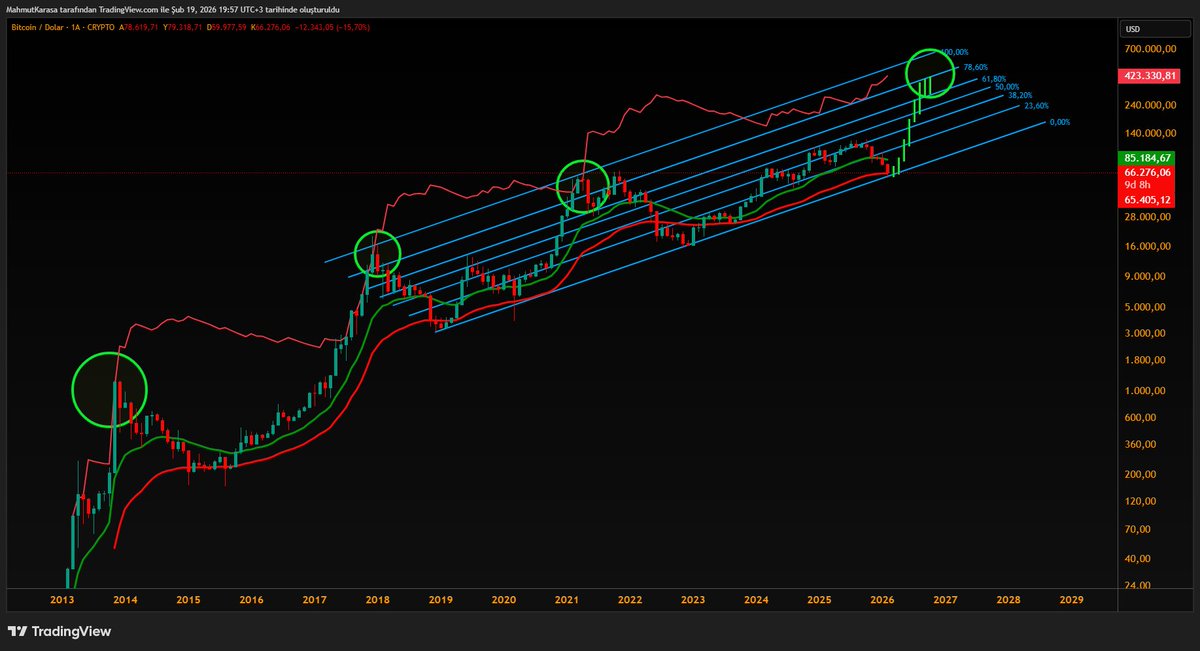The width and height of the screenshot is (1200, 651).
Task: Click the 2029 label on time axis
Action: click(x=1071, y=600)
